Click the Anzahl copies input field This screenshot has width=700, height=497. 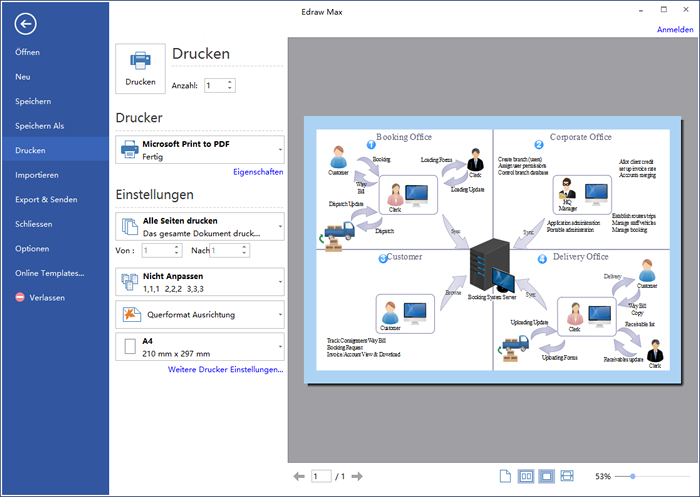pyautogui.click(x=215, y=86)
